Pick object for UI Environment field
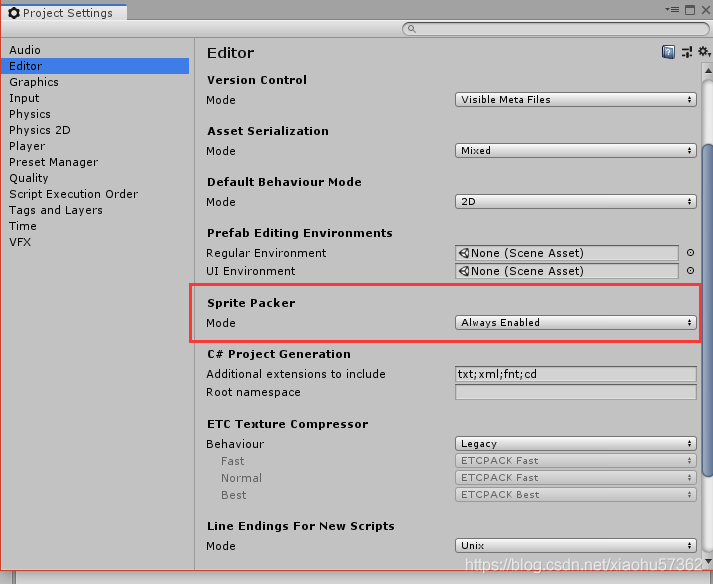 click(690, 271)
